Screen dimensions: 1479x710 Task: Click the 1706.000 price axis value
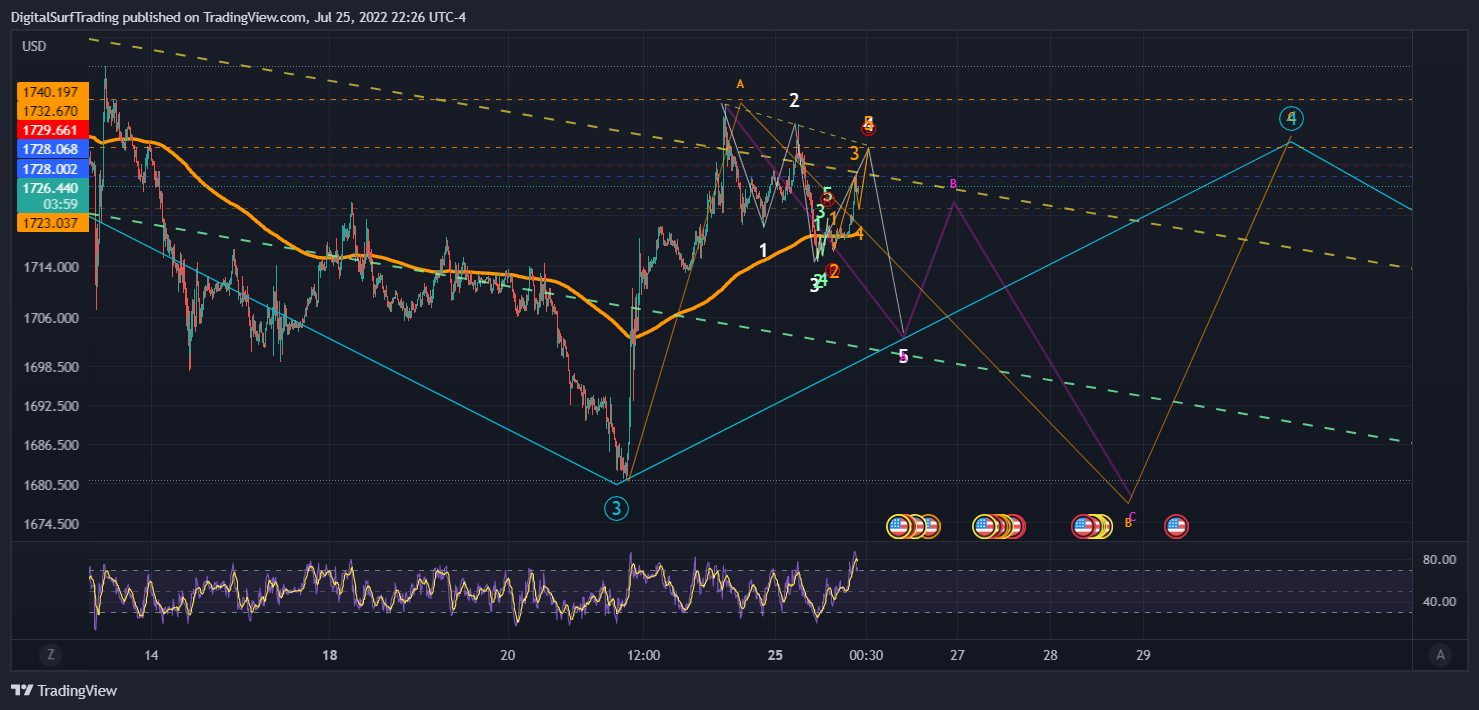(x=51, y=318)
